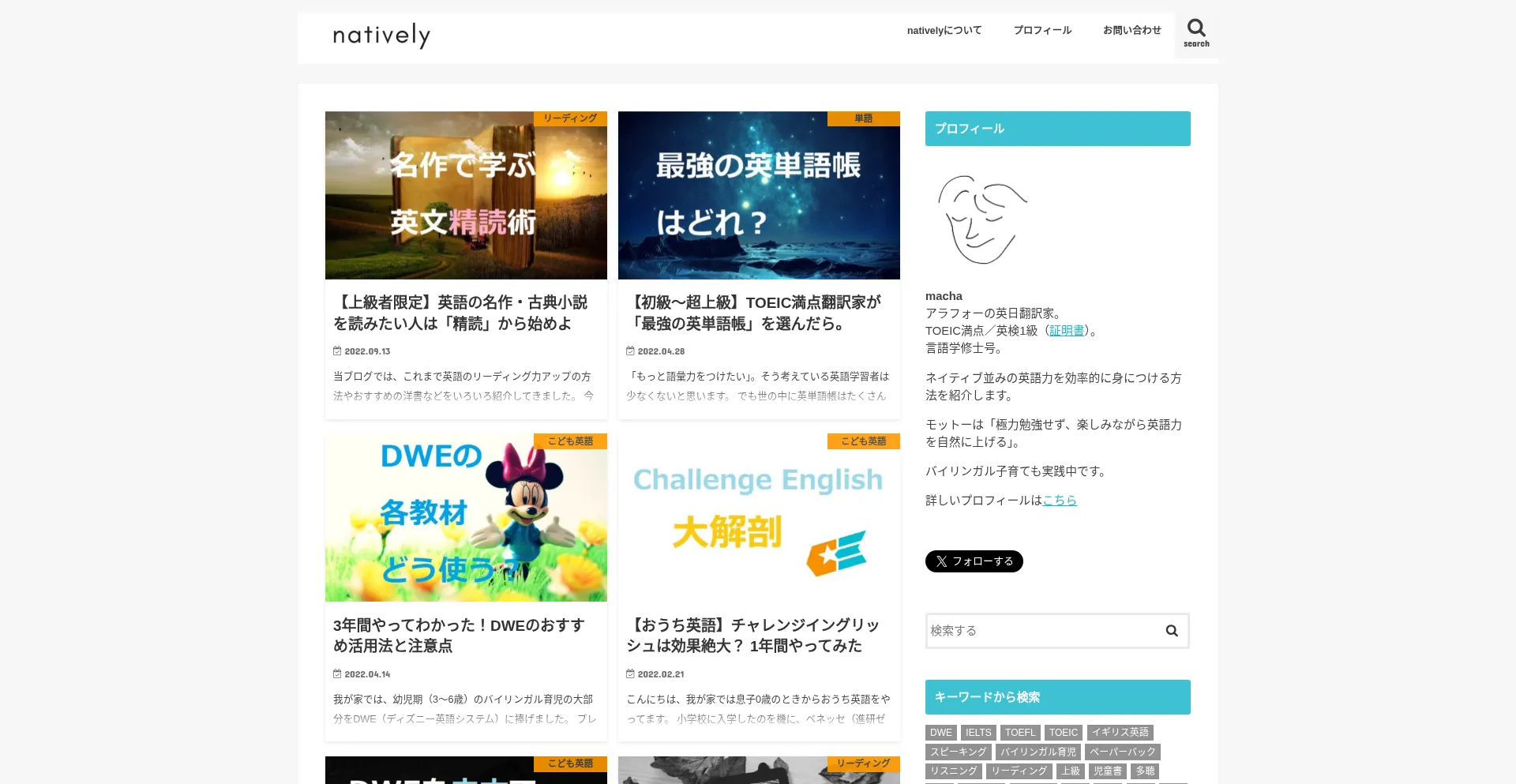Click the natively site logo
Screen dimensions: 1516x784
click(x=381, y=36)
